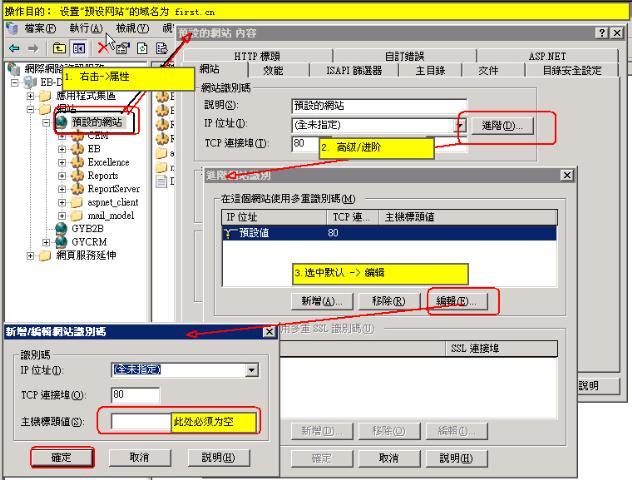Click TCP 連接埠(O) field in 識別碼 dialog

click(x=135, y=395)
